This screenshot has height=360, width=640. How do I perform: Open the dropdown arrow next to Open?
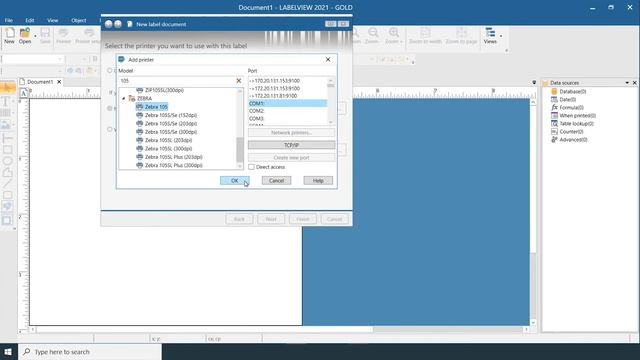point(35,36)
